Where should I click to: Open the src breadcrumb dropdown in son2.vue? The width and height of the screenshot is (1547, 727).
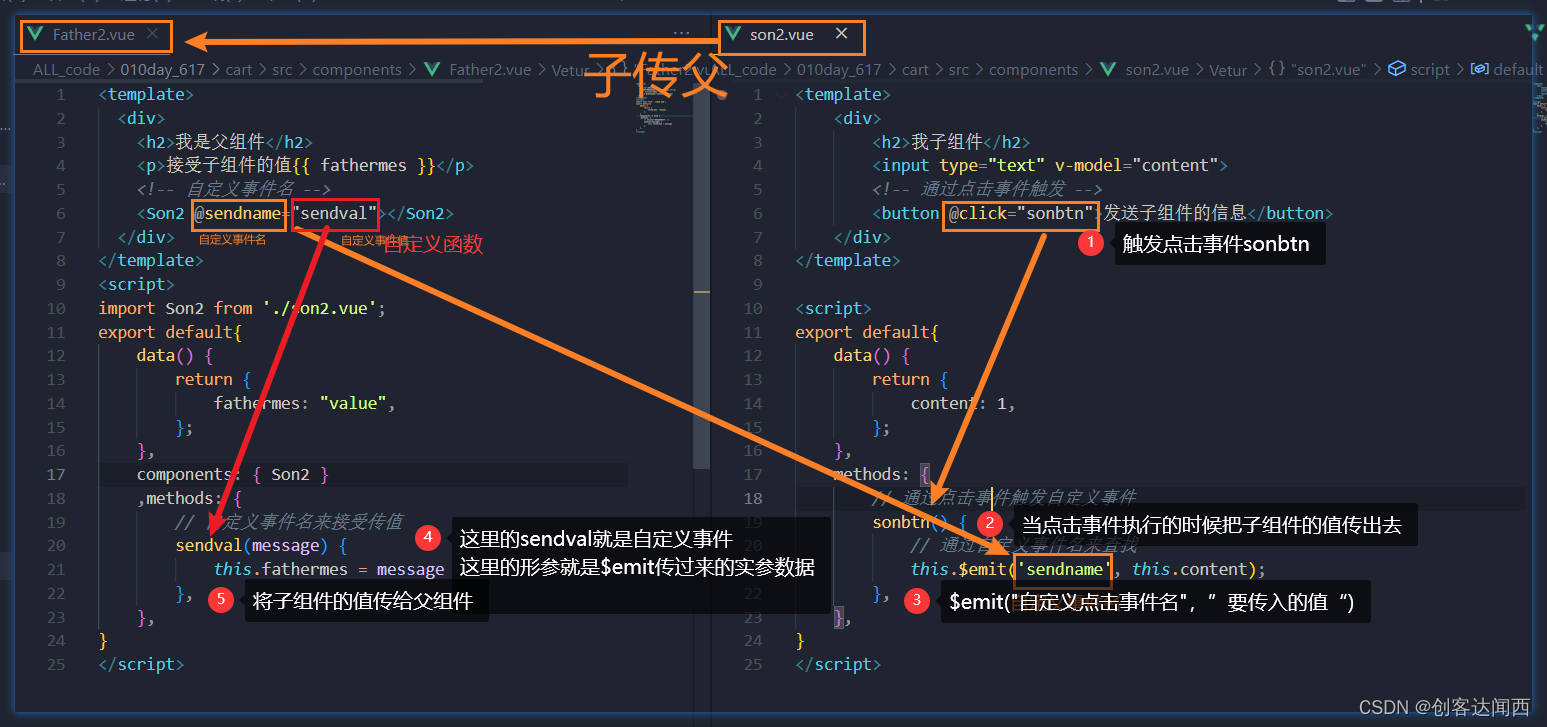click(x=959, y=69)
